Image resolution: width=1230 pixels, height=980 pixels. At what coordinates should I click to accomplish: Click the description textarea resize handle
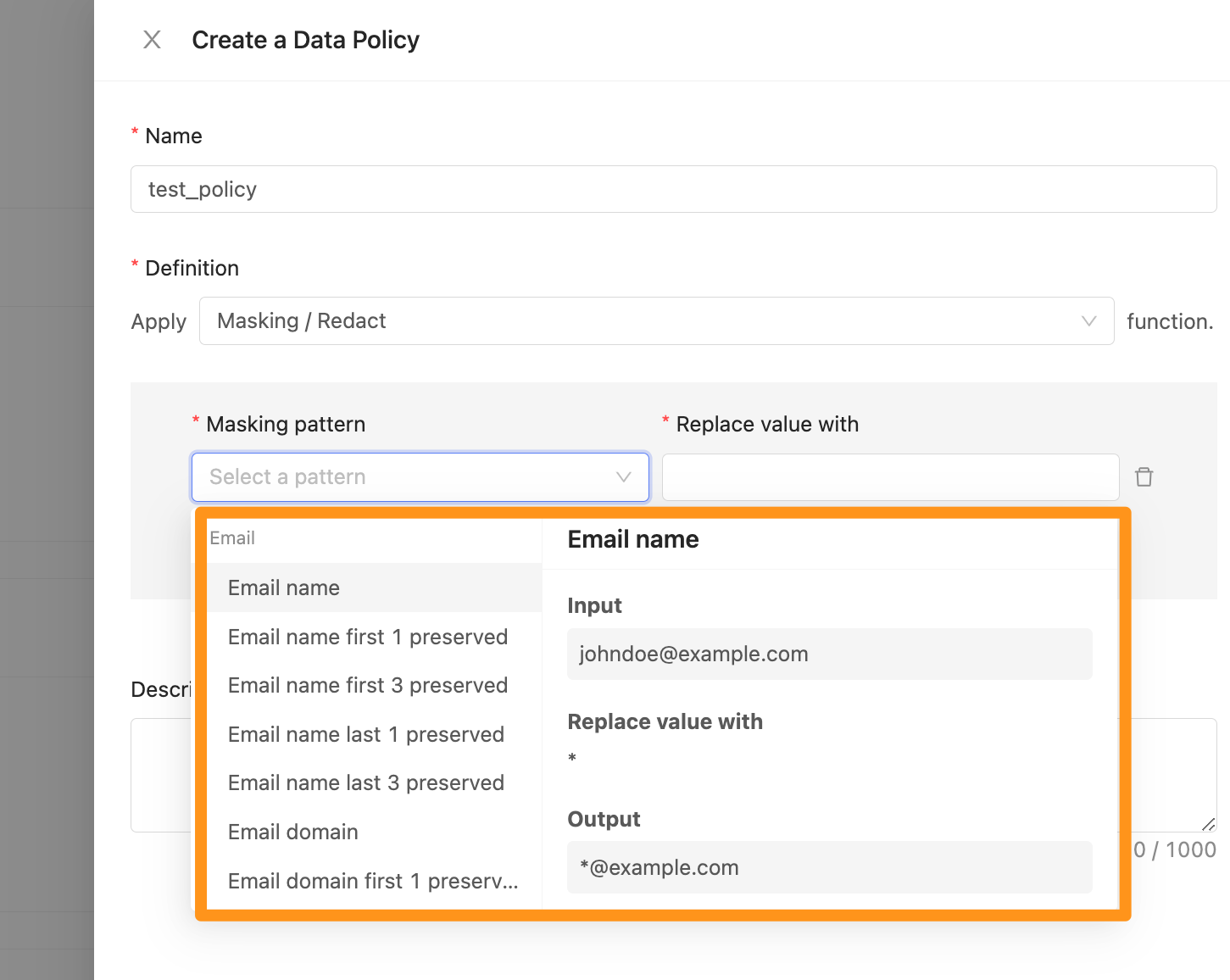click(1209, 824)
